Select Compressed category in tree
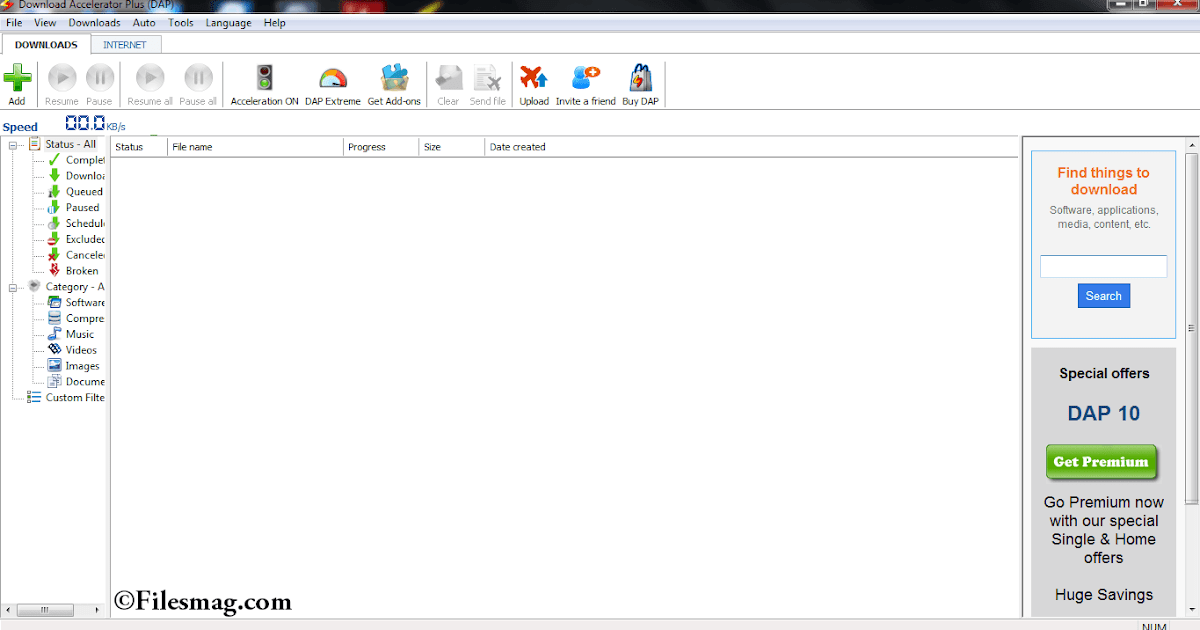The image size is (1200, 630). click(x=76, y=319)
